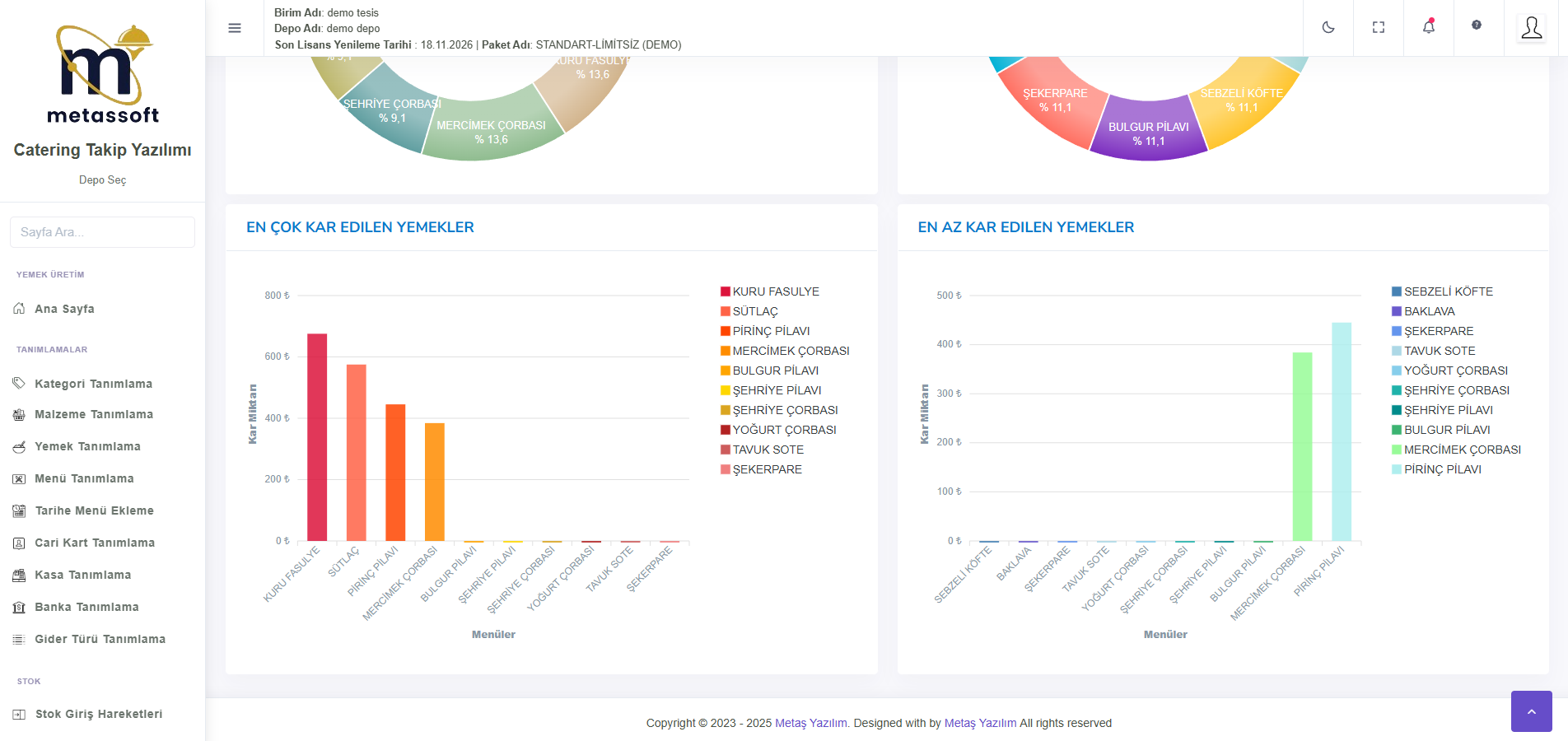Image resolution: width=1568 pixels, height=741 pixels.
Task: Open the Metaş Yazılım copyright link
Action: 810,723
